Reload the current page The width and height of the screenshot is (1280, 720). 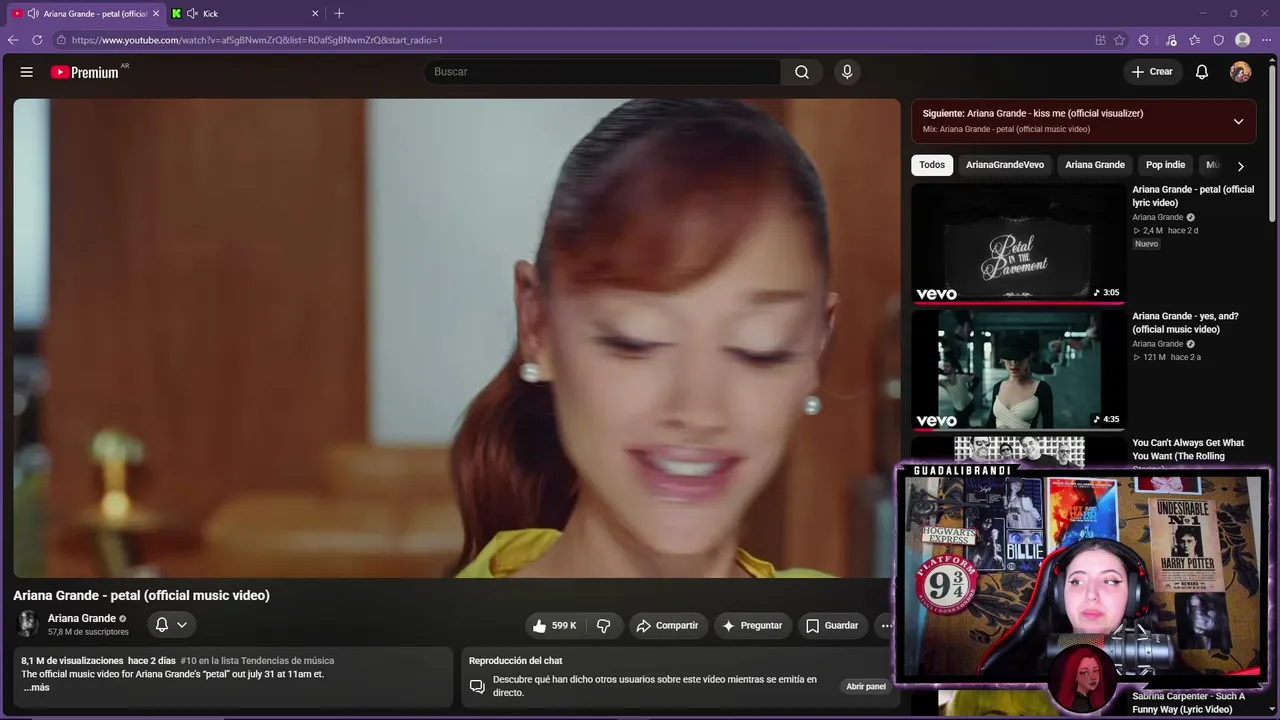[x=37, y=40]
